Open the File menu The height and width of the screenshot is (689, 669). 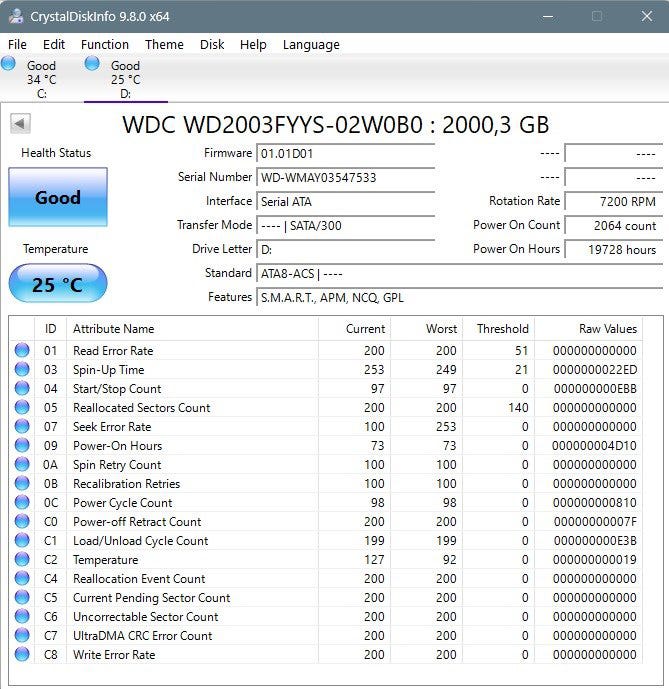click(18, 44)
